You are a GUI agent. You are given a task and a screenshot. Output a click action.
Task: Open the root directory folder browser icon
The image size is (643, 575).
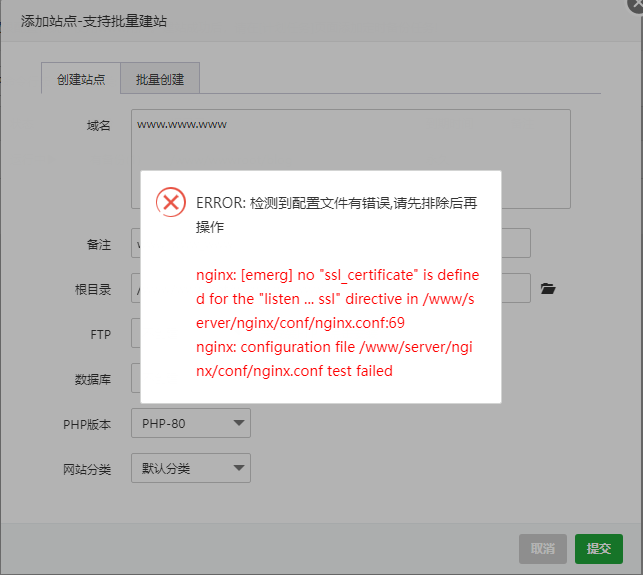pos(547,289)
